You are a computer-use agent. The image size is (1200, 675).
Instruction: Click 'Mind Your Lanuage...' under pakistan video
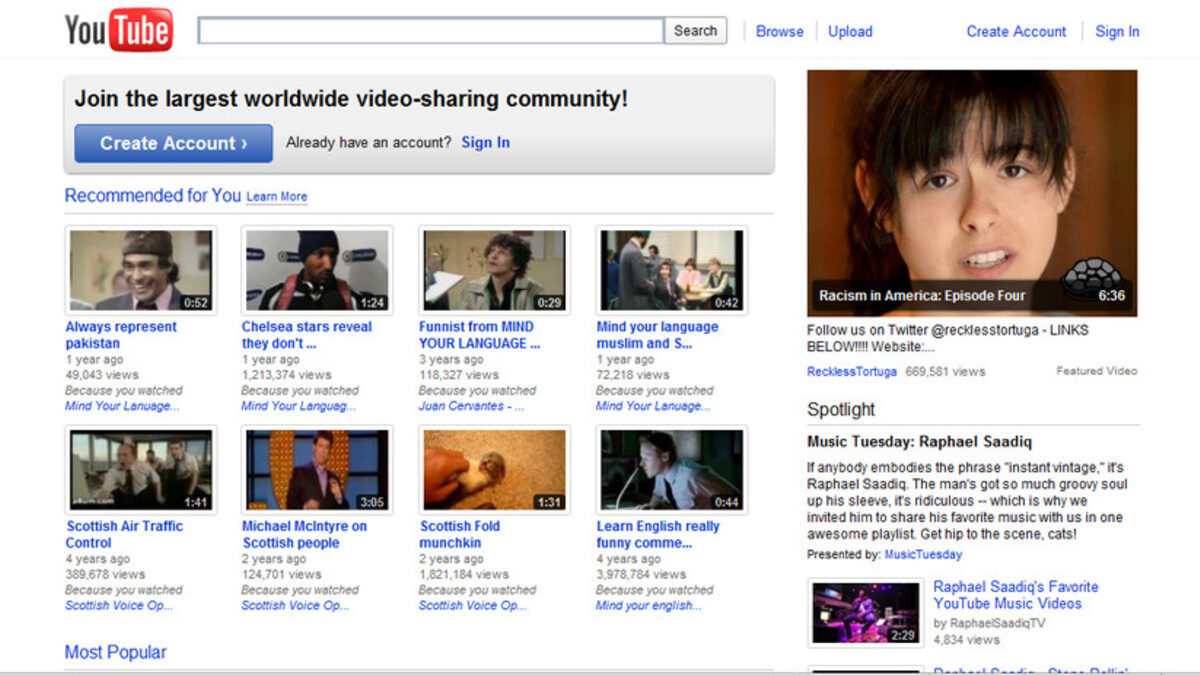(x=123, y=406)
